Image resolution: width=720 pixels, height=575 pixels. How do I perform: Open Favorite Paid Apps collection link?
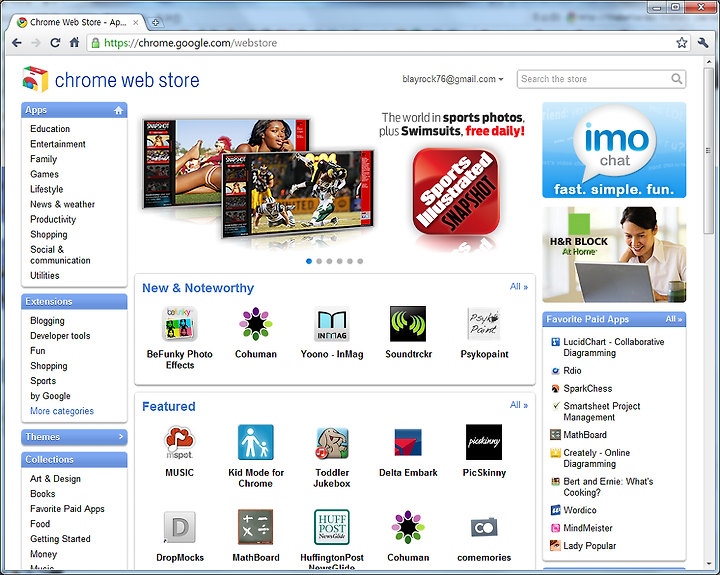[67, 509]
